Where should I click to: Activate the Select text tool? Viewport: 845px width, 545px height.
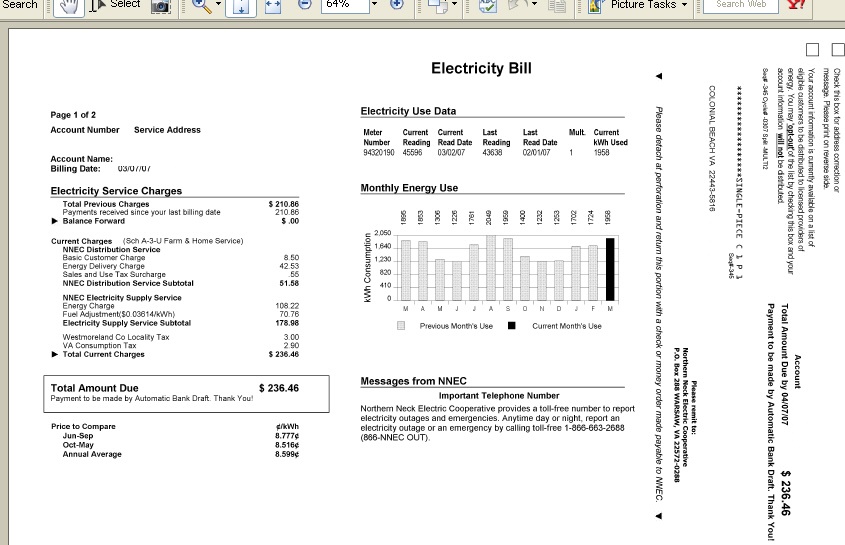pyautogui.click(x=115, y=5)
